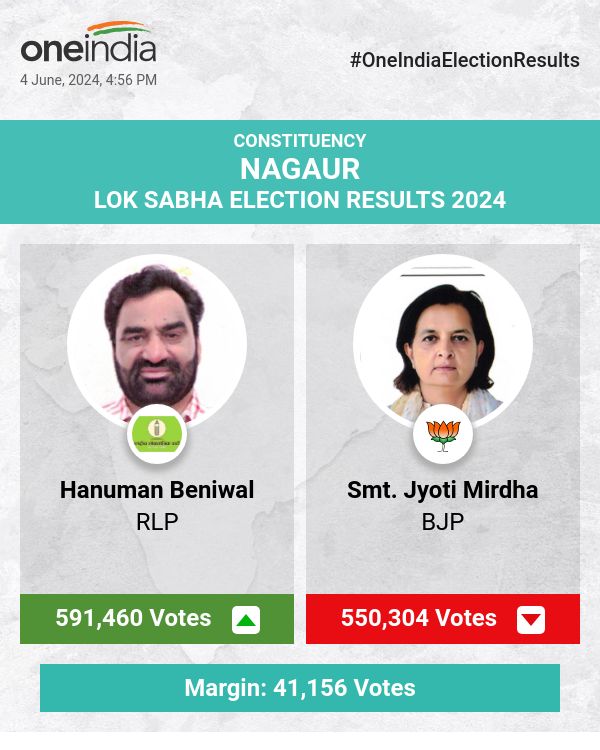
Task: Select the RLP party symbol badge
Action: pos(156,434)
